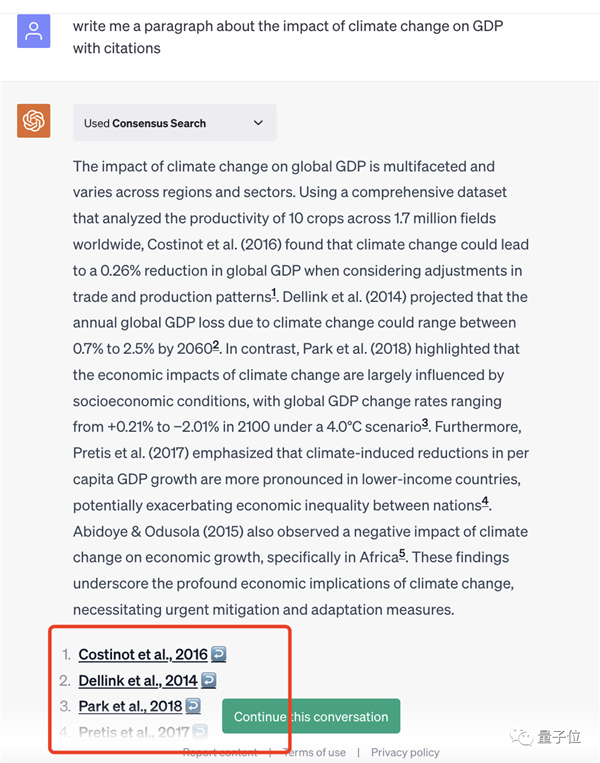Open superscript citation 1 in the paragraph
600x763 pixels.
[x=273, y=293]
